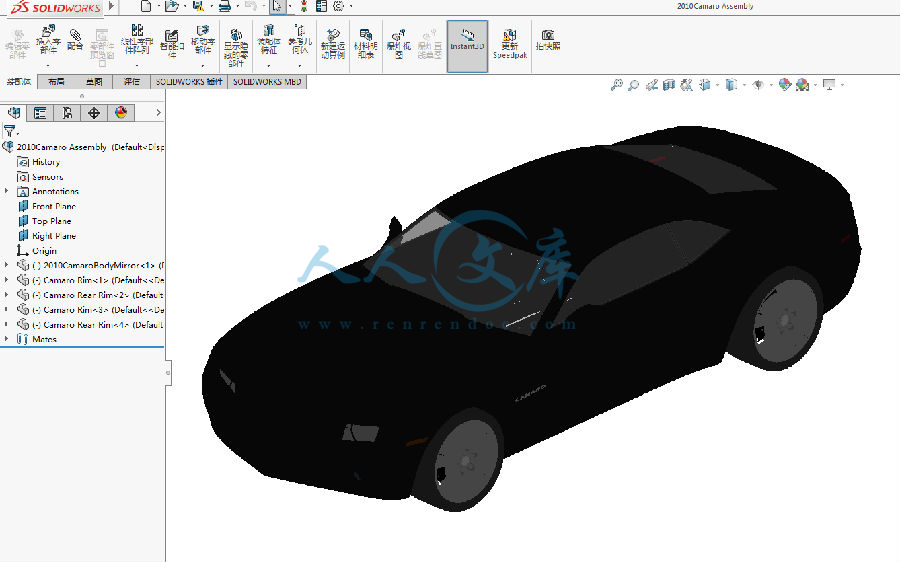Click the Mate paperclip tool

click(x=75, y=40)
